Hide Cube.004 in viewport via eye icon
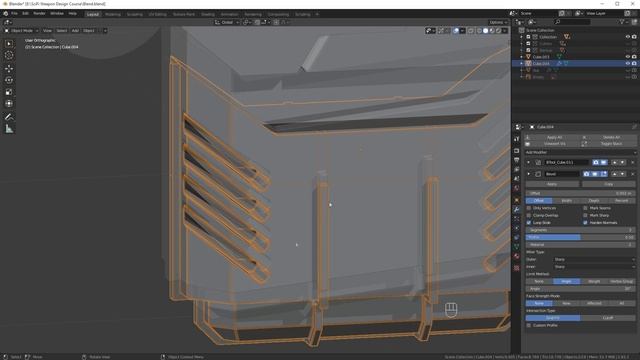 coord(628,64)
